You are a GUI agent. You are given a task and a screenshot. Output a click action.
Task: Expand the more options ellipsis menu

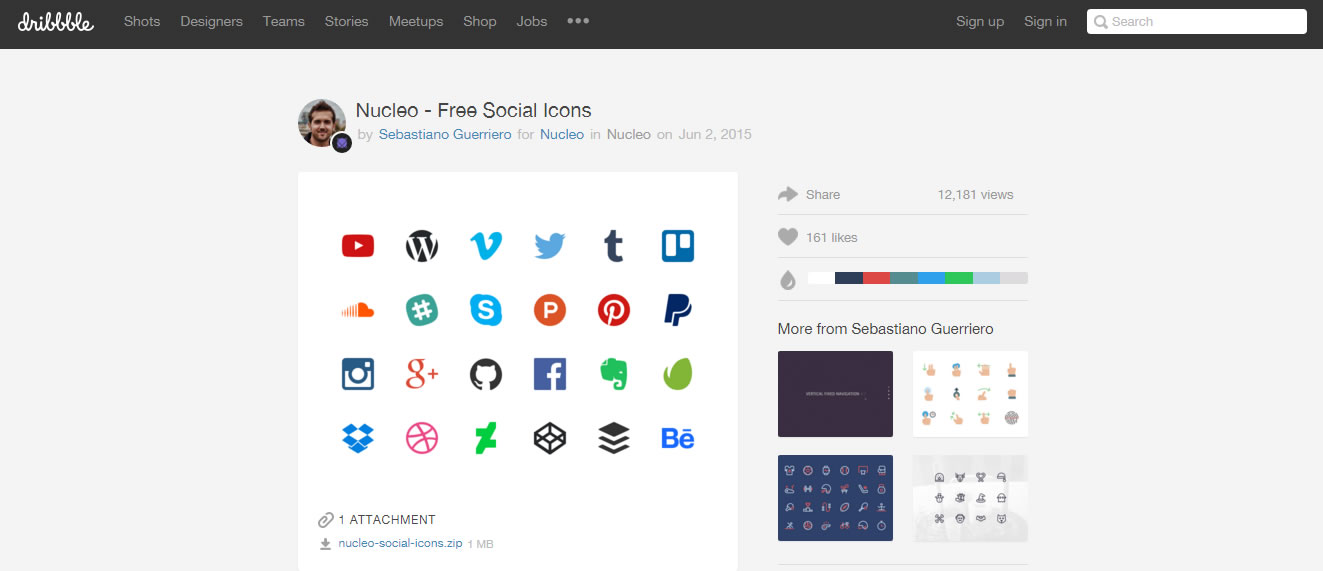(578, 21)
